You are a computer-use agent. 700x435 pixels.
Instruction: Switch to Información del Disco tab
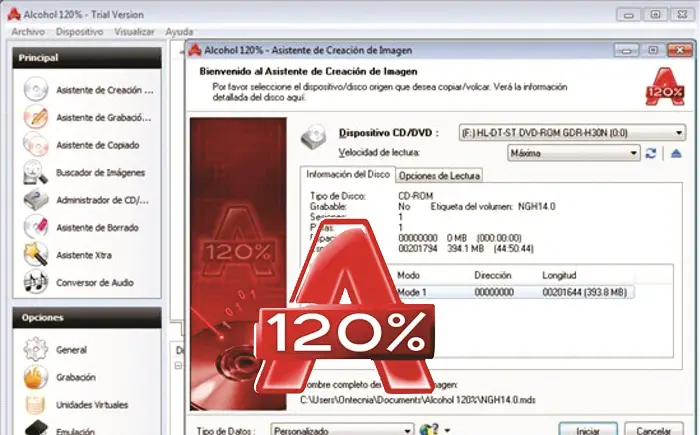348,174
